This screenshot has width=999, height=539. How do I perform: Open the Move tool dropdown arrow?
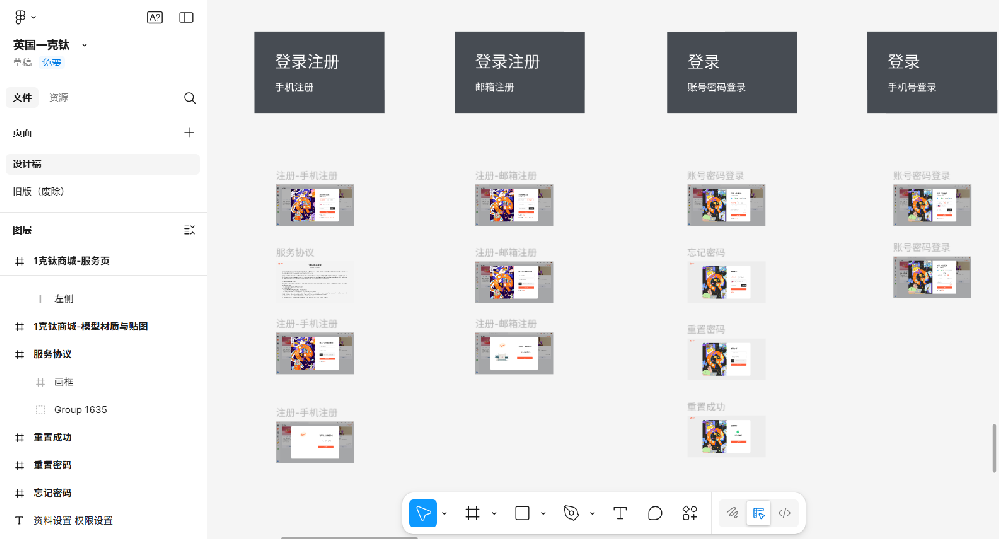pyautogui.click(x=444, y=514)
